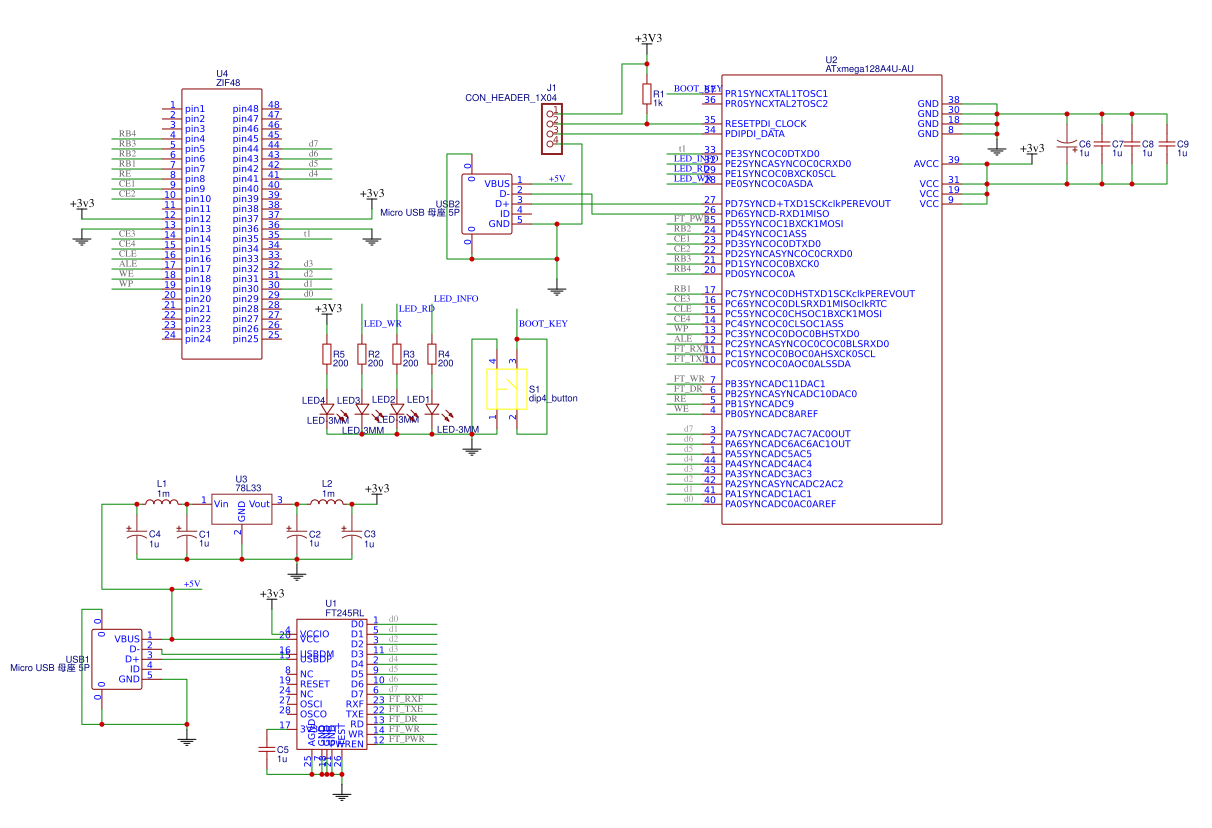Select inductor L2 on regulator output
1212x828 pixels.
327,501
